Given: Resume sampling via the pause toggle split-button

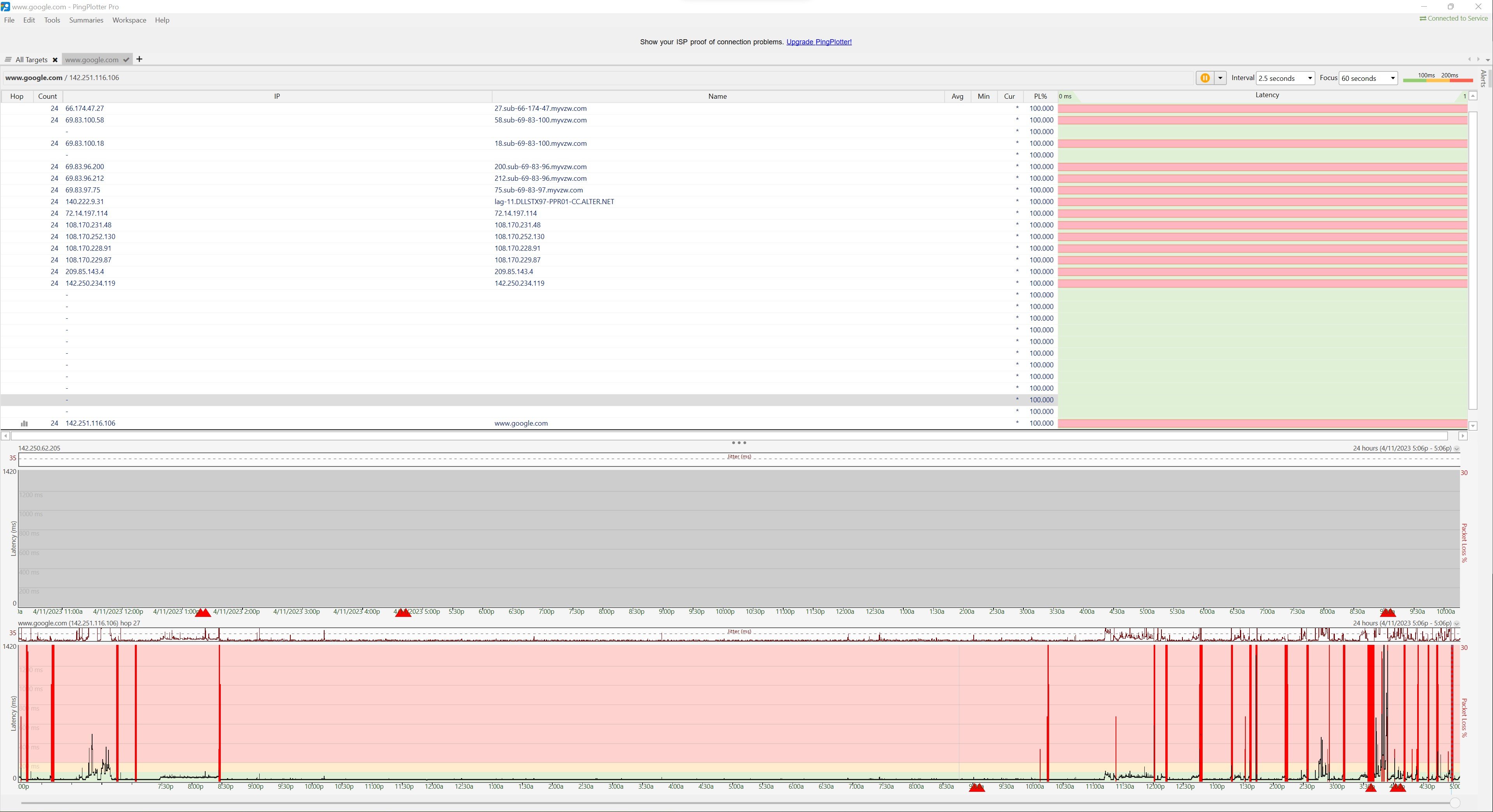Looking at the screenshot, I should pos(1221,78).
